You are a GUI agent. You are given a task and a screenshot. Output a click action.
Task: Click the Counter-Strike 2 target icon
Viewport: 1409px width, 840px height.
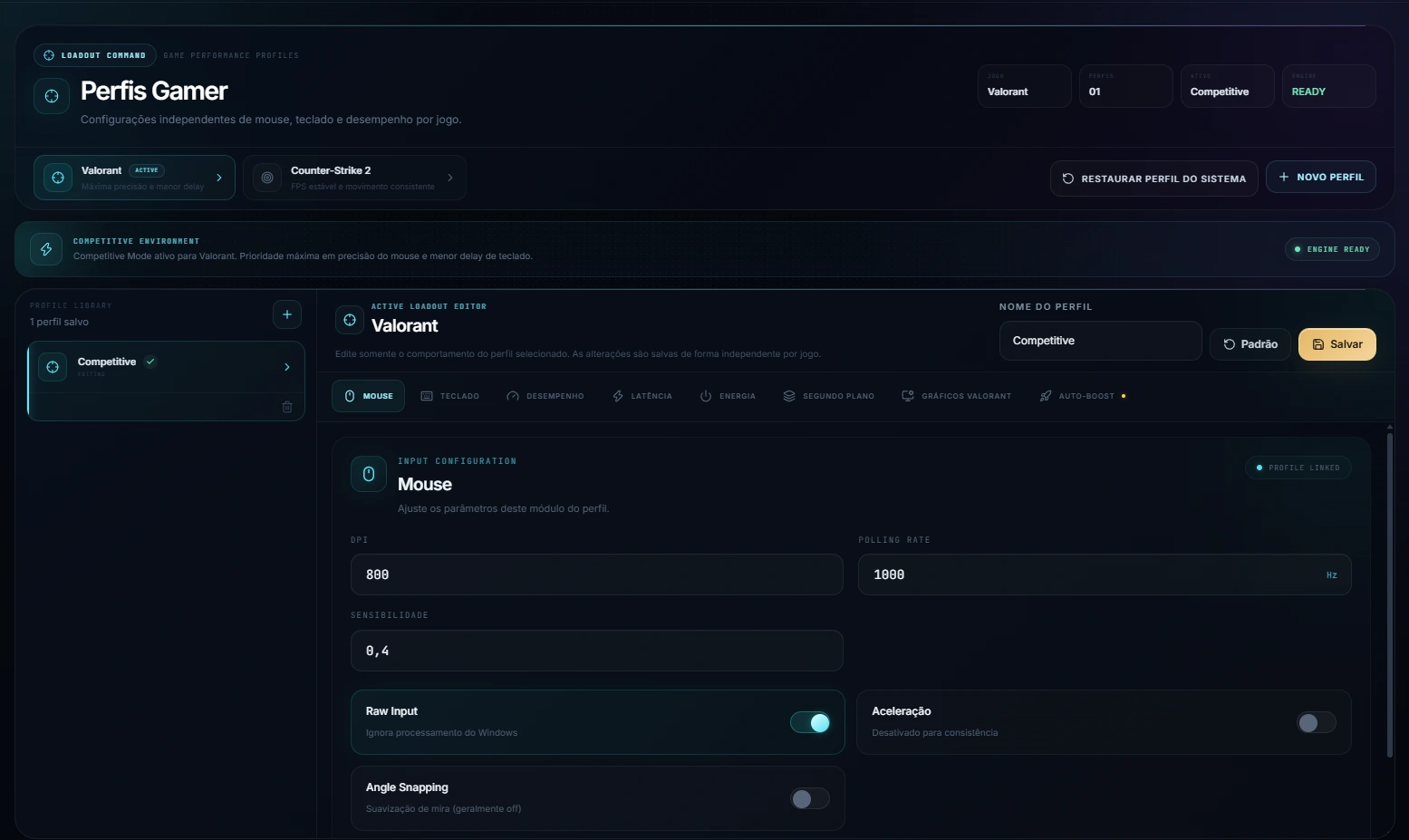pyautogui.click(x=267, y=178)
